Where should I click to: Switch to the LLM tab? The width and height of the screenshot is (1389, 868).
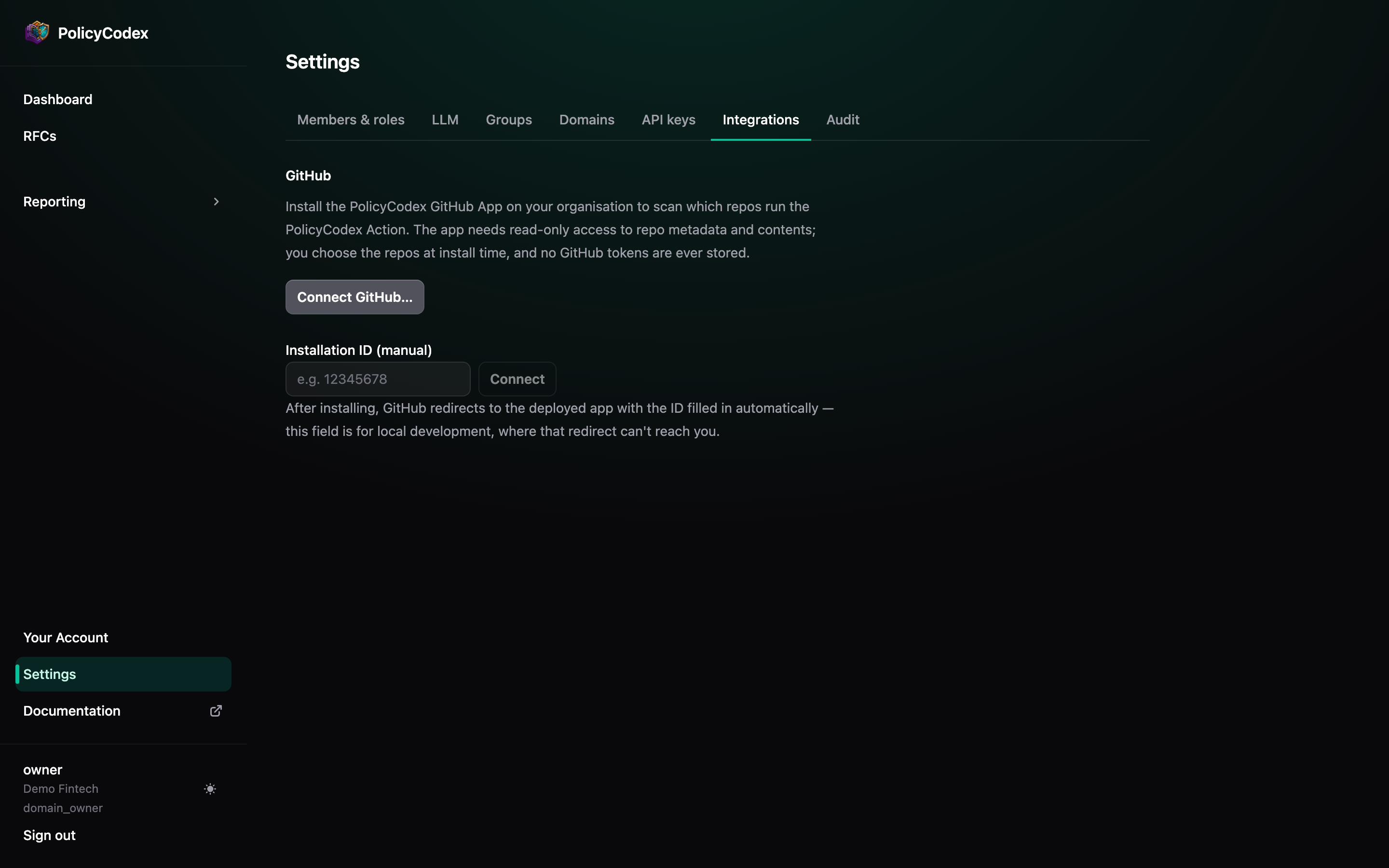[x=445, y=120]
